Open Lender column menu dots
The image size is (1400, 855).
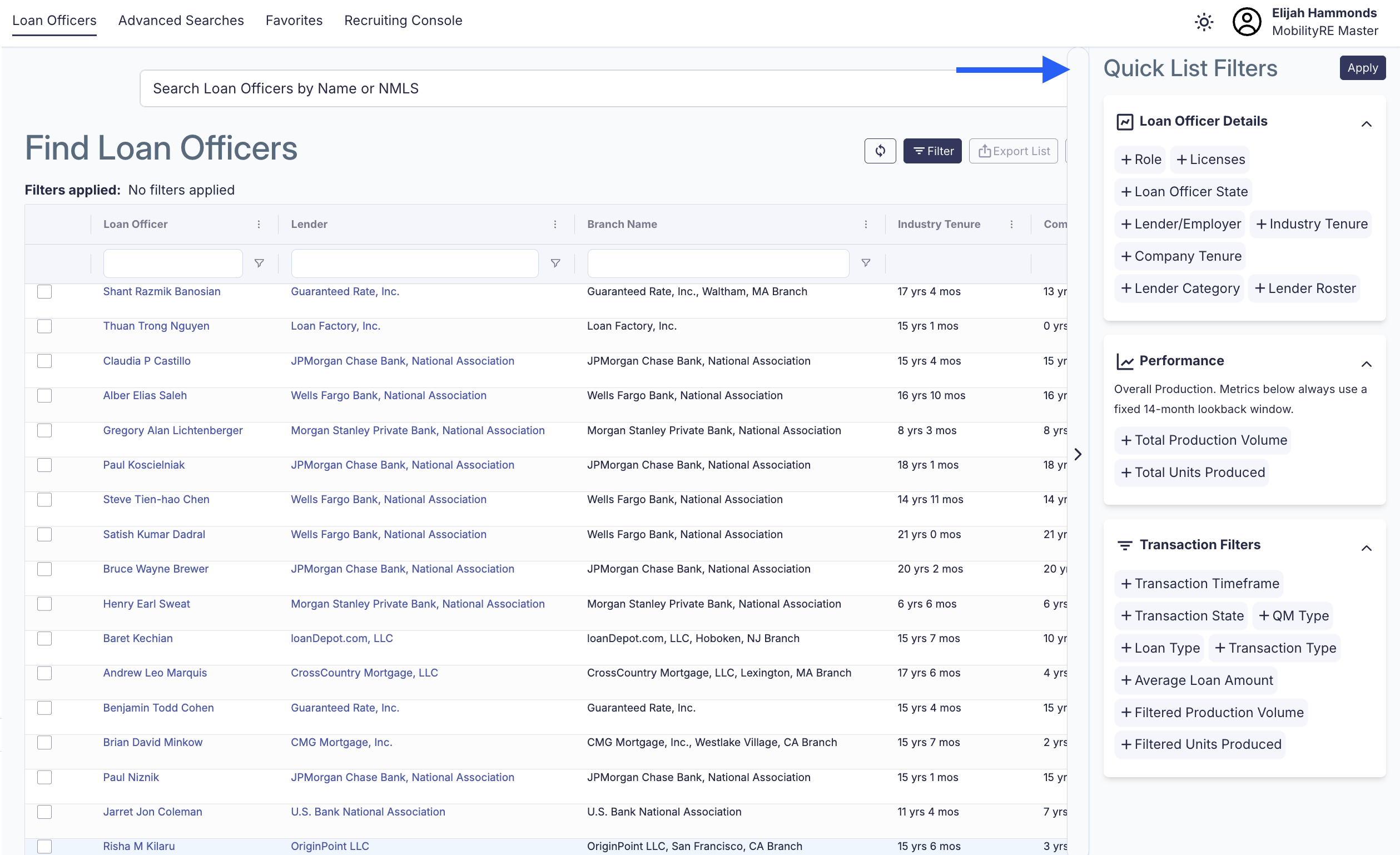pyautogui.click(x=555, y=225)
